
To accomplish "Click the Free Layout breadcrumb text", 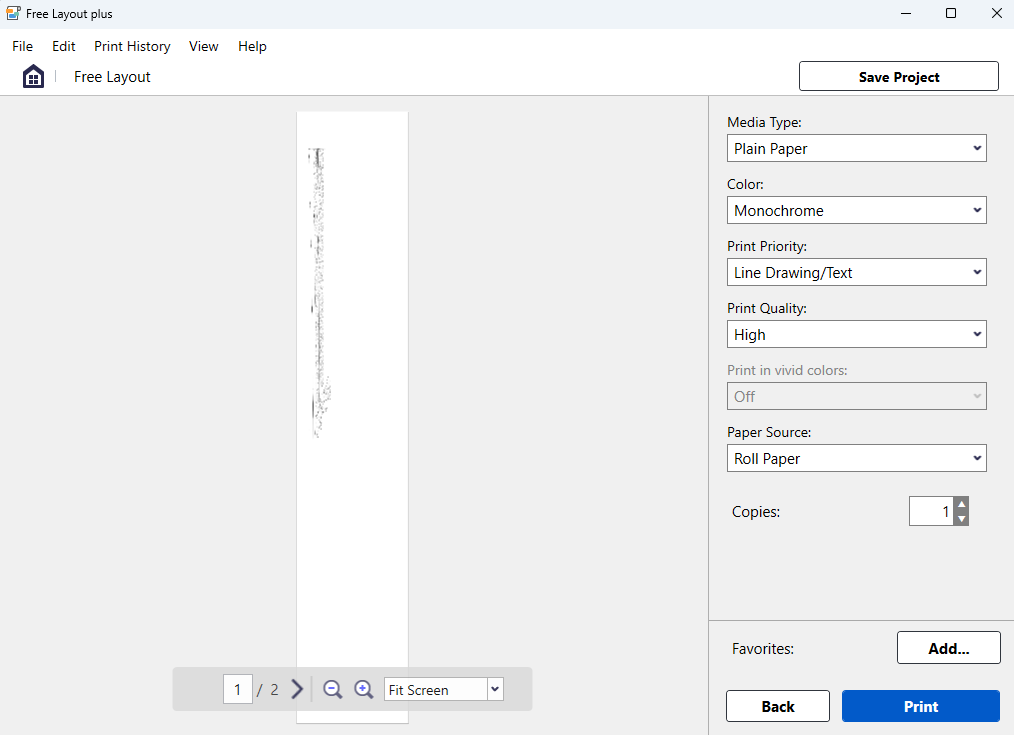I will pyautogui.click(x=112, y=77).
